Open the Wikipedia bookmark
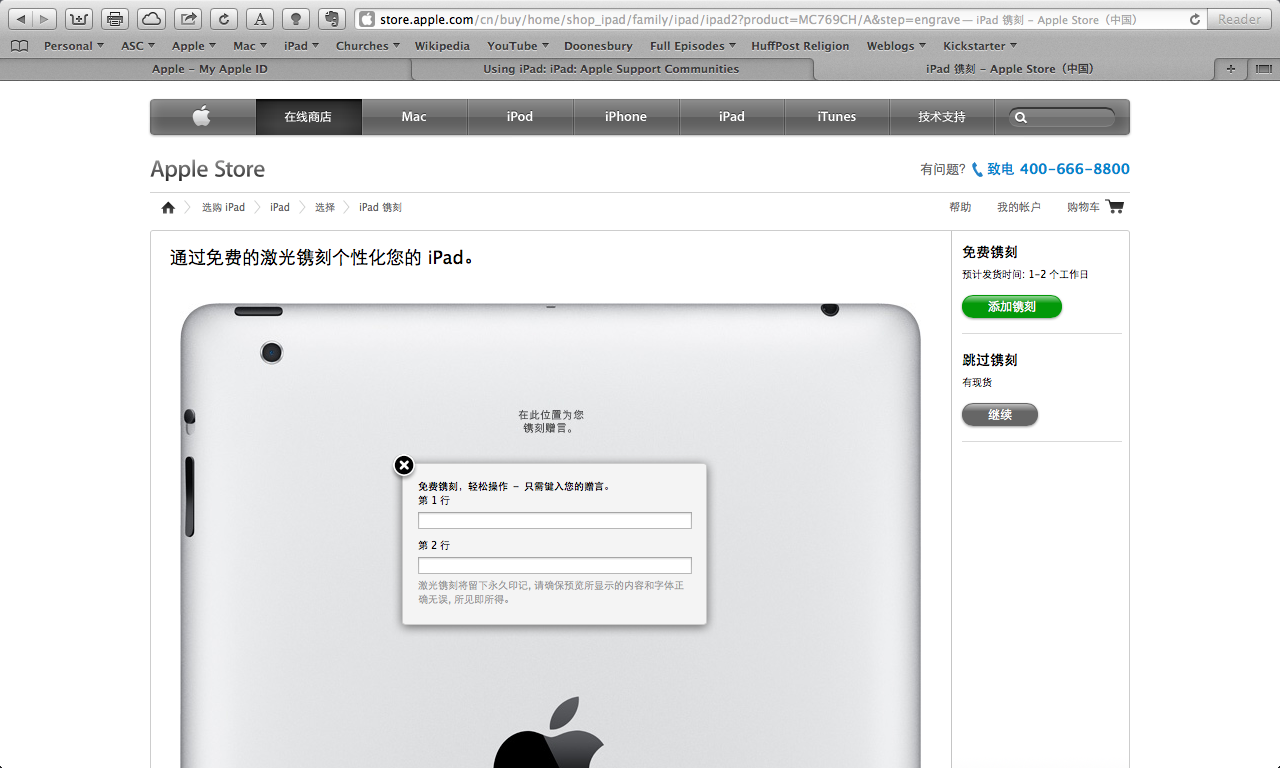This screenshot has height=768, width=1280. tap(442, 46)
